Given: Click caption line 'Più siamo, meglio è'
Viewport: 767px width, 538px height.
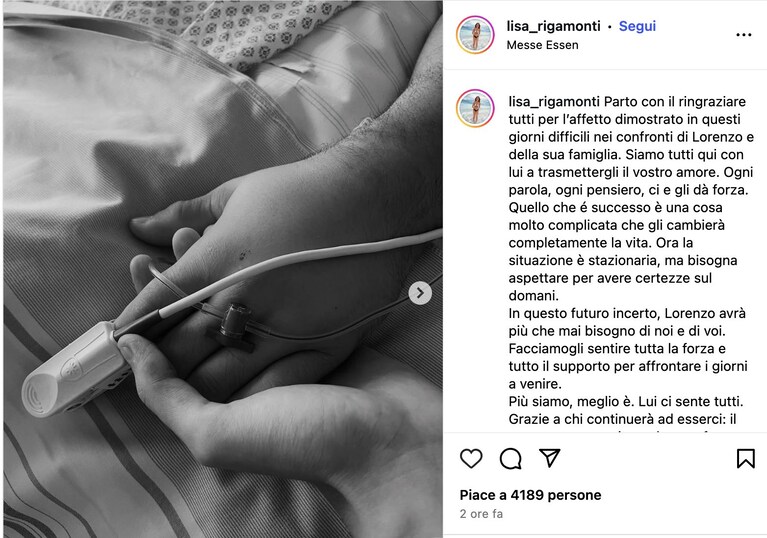Looking at the screenshot, I should 626,402.
